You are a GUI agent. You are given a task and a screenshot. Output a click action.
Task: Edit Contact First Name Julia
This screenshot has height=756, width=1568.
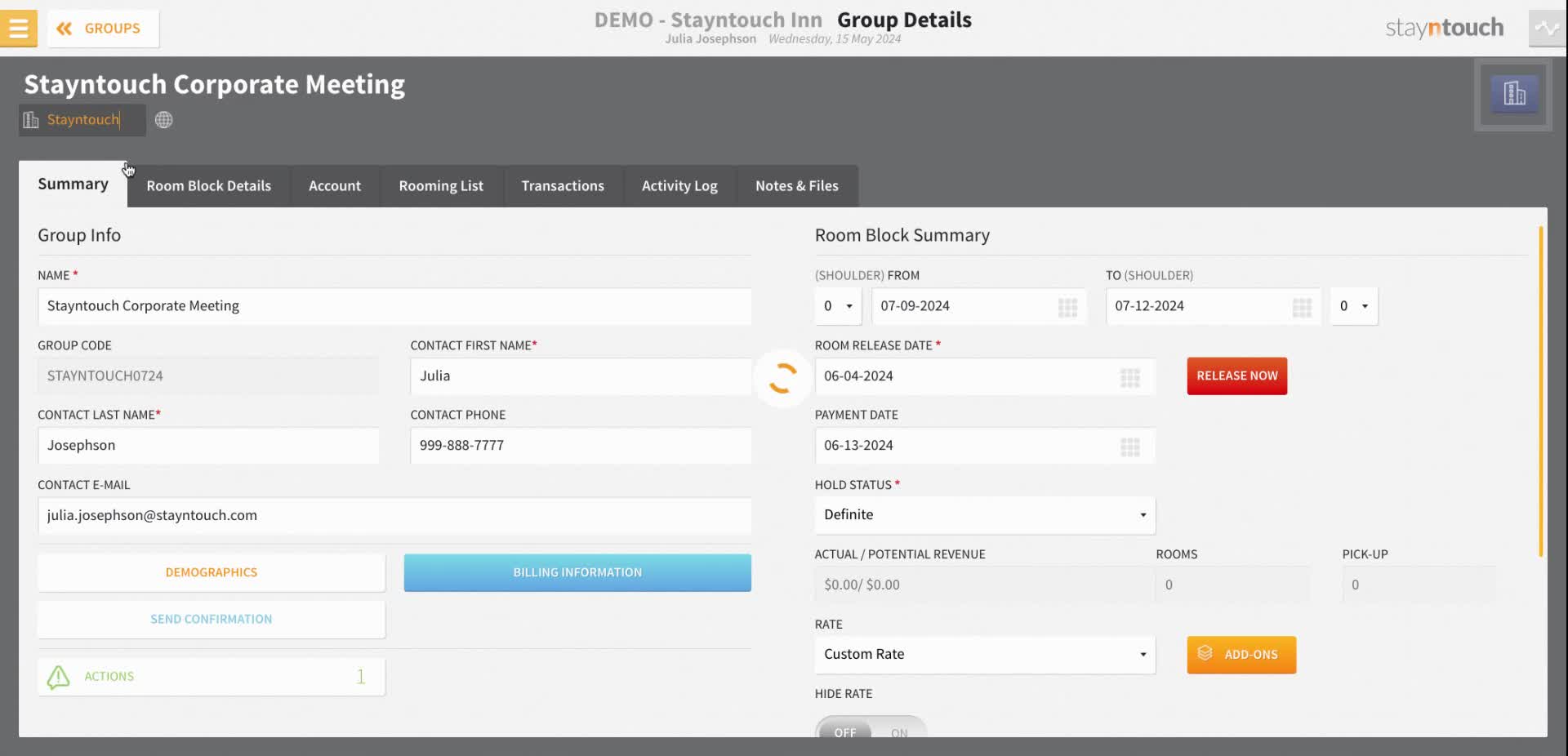pos(581,376)
